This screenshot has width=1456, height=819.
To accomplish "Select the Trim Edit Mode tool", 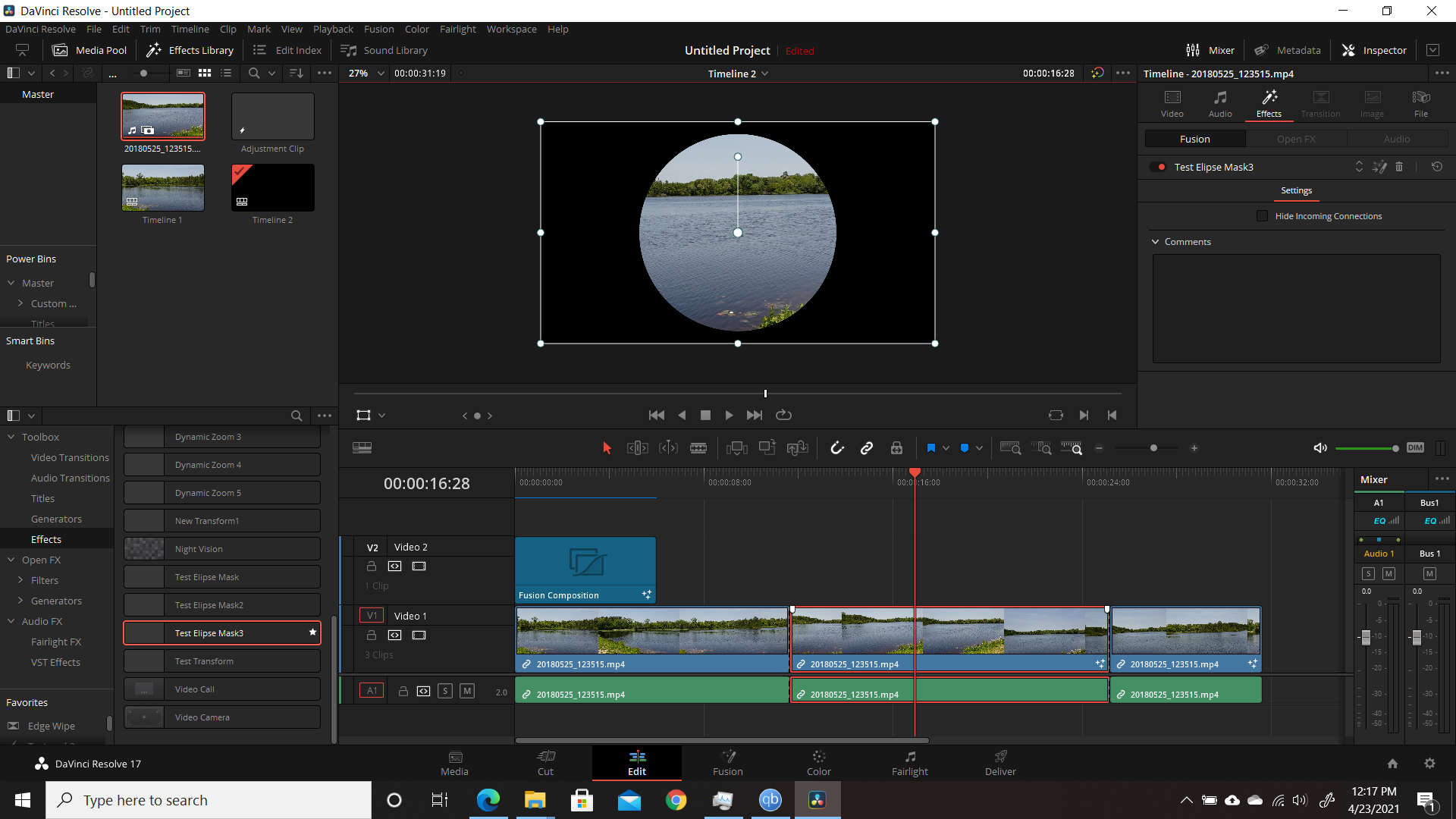I will (637, 448).
